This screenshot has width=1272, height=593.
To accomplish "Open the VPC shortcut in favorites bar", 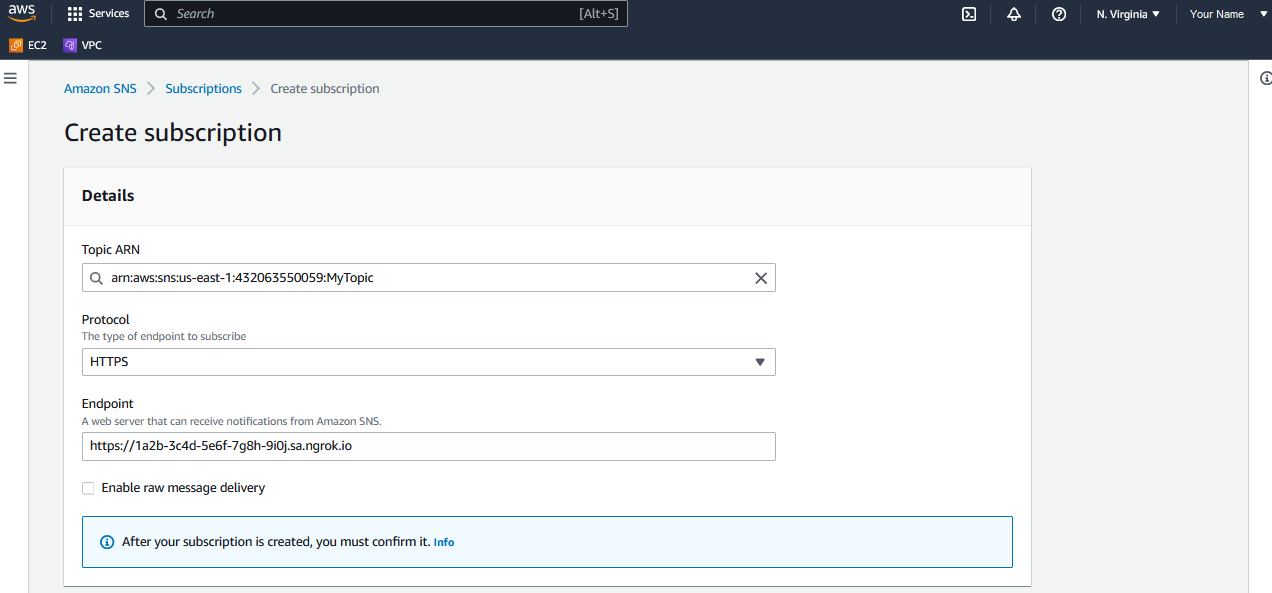I will point(83,45).
